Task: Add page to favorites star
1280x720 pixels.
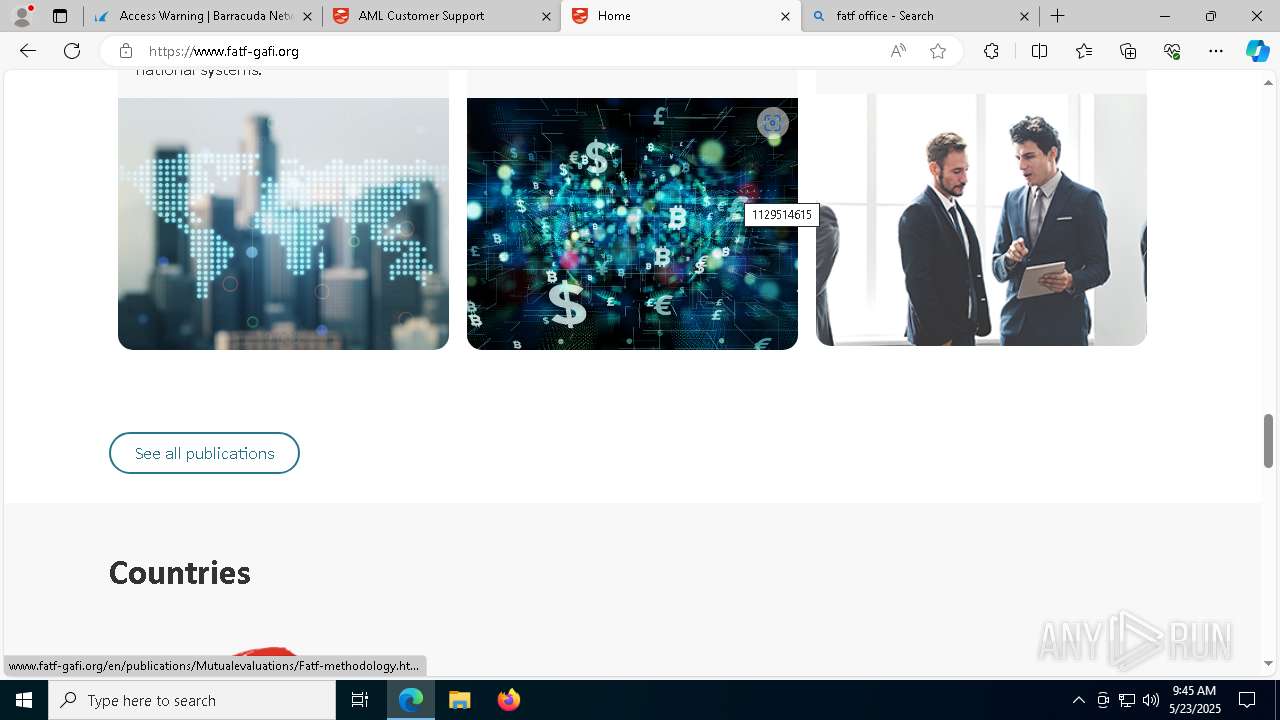Action: 938,51
